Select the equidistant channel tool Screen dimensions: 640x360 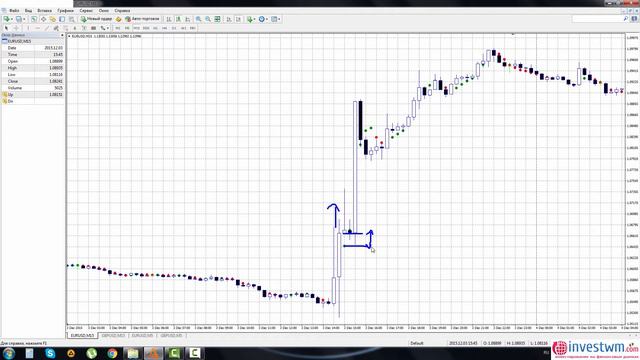tap(56, 28)
